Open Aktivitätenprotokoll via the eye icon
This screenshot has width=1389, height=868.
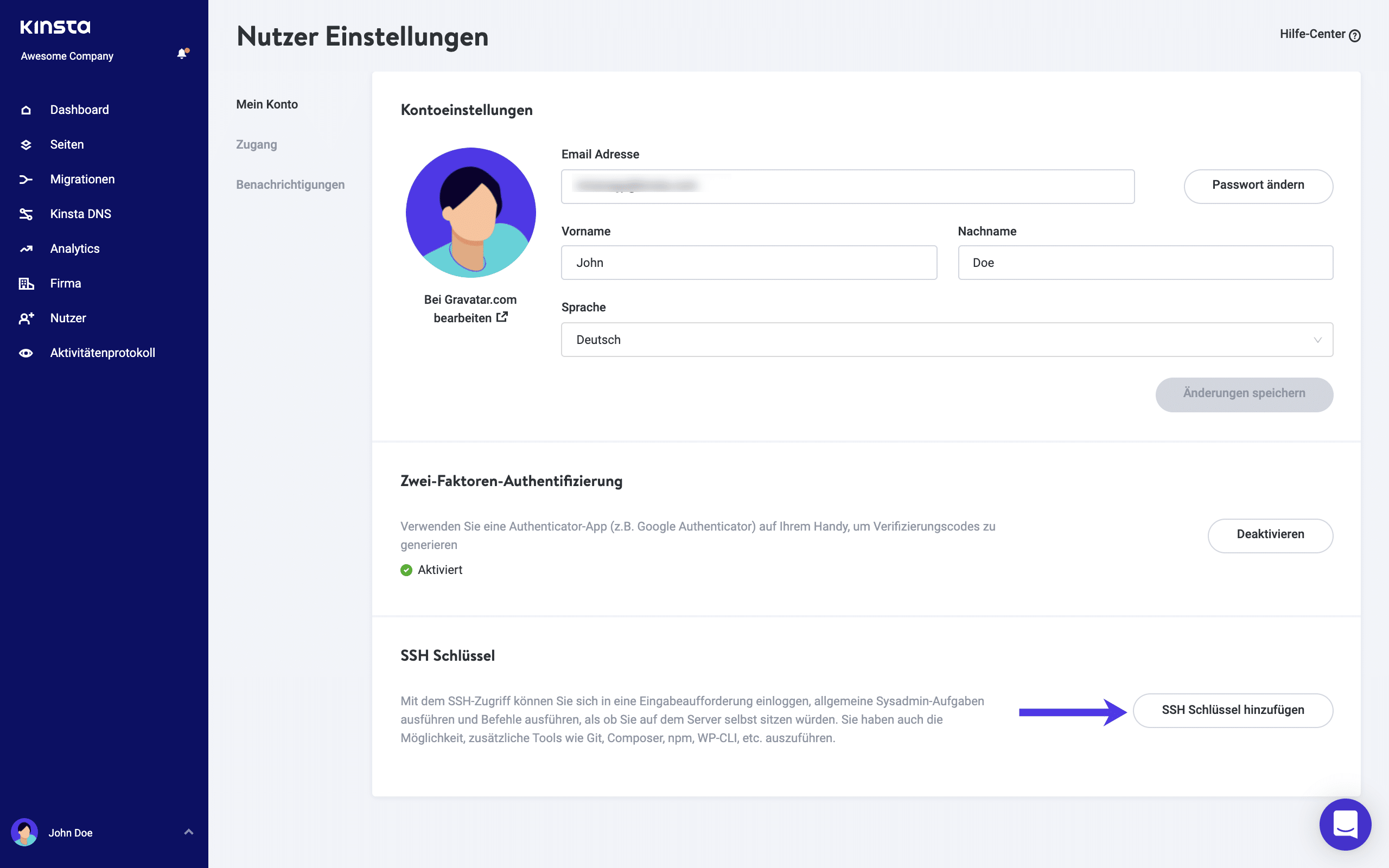coord(26,353)
